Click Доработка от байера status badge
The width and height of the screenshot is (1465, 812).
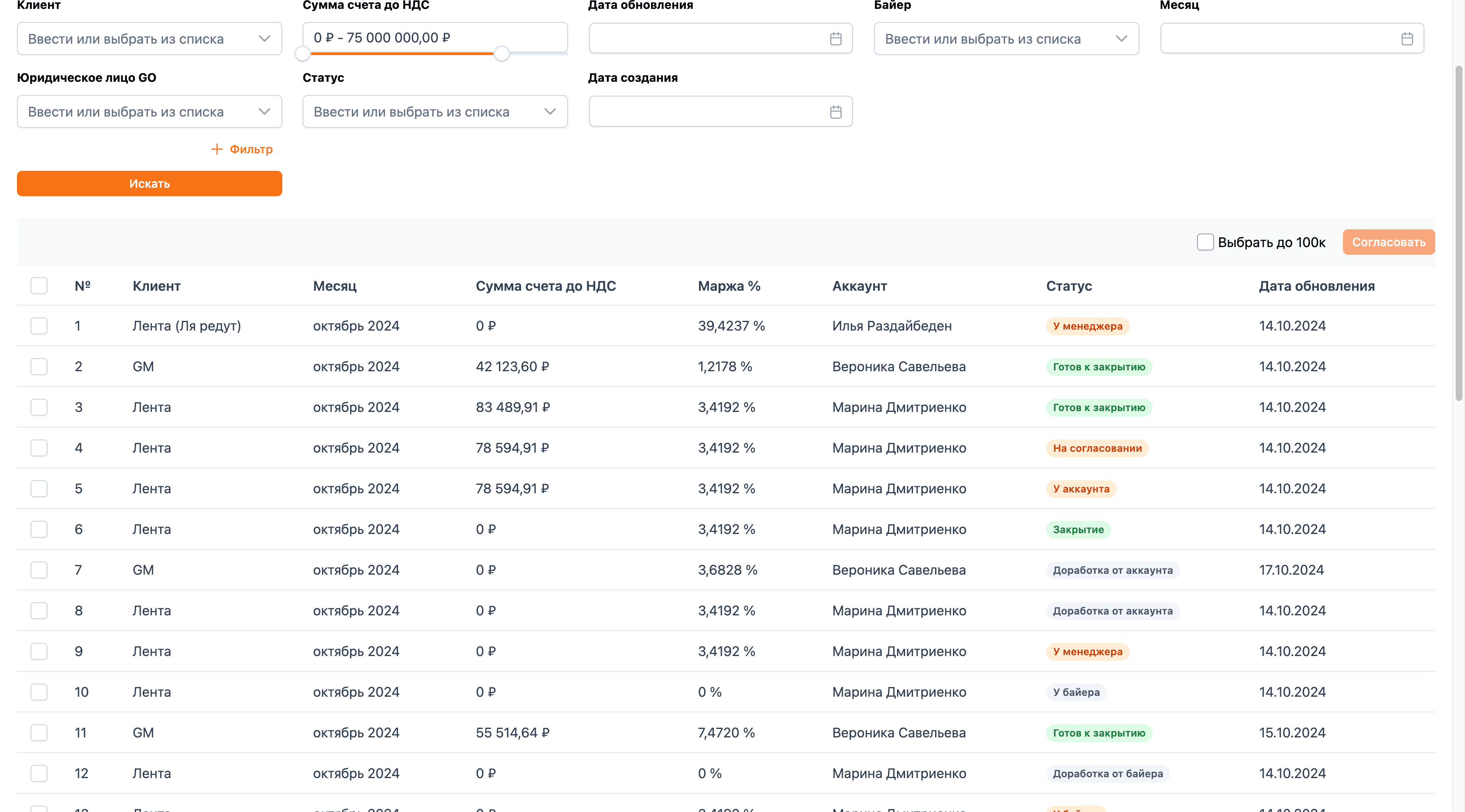[1107, 773]
